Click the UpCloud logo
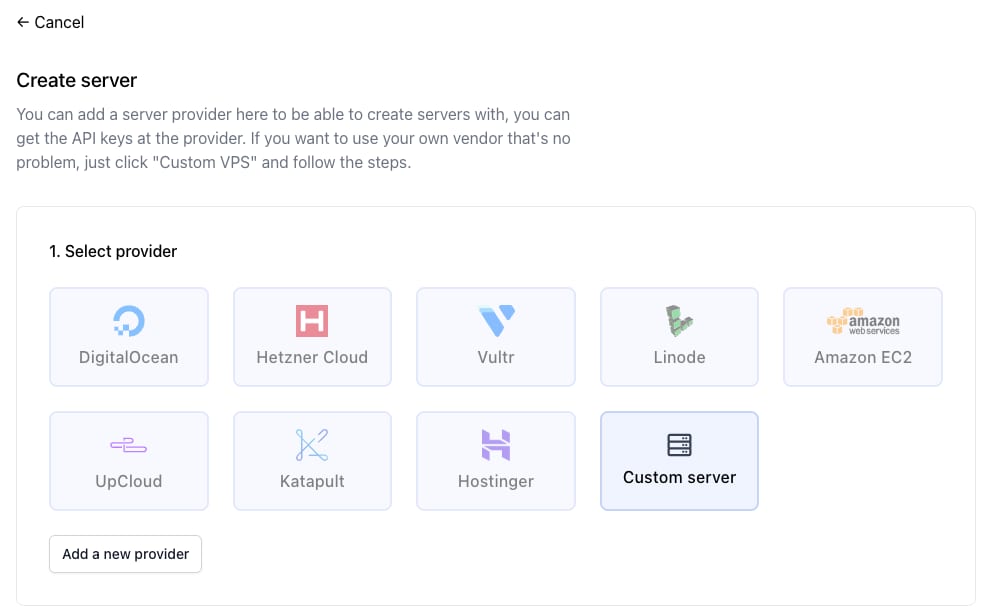998x615 pixels. click(x=128, y=442)
